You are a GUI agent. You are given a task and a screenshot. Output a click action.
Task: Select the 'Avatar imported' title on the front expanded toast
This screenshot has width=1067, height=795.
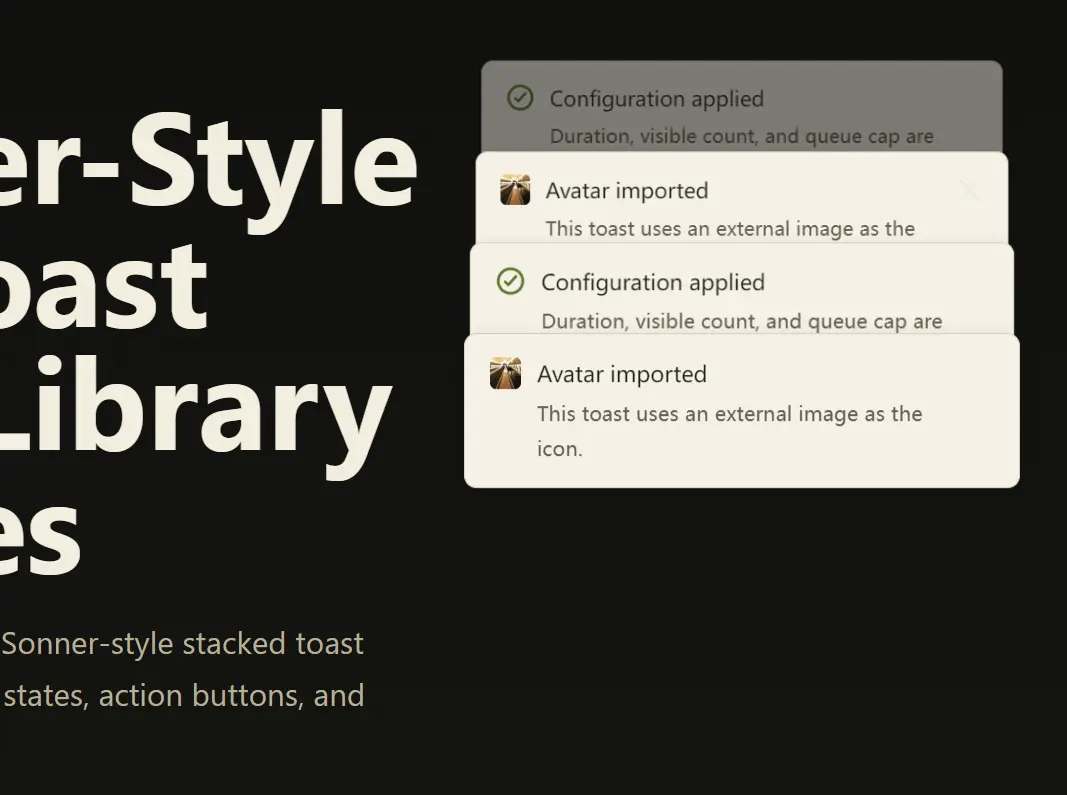pos(622,374)
